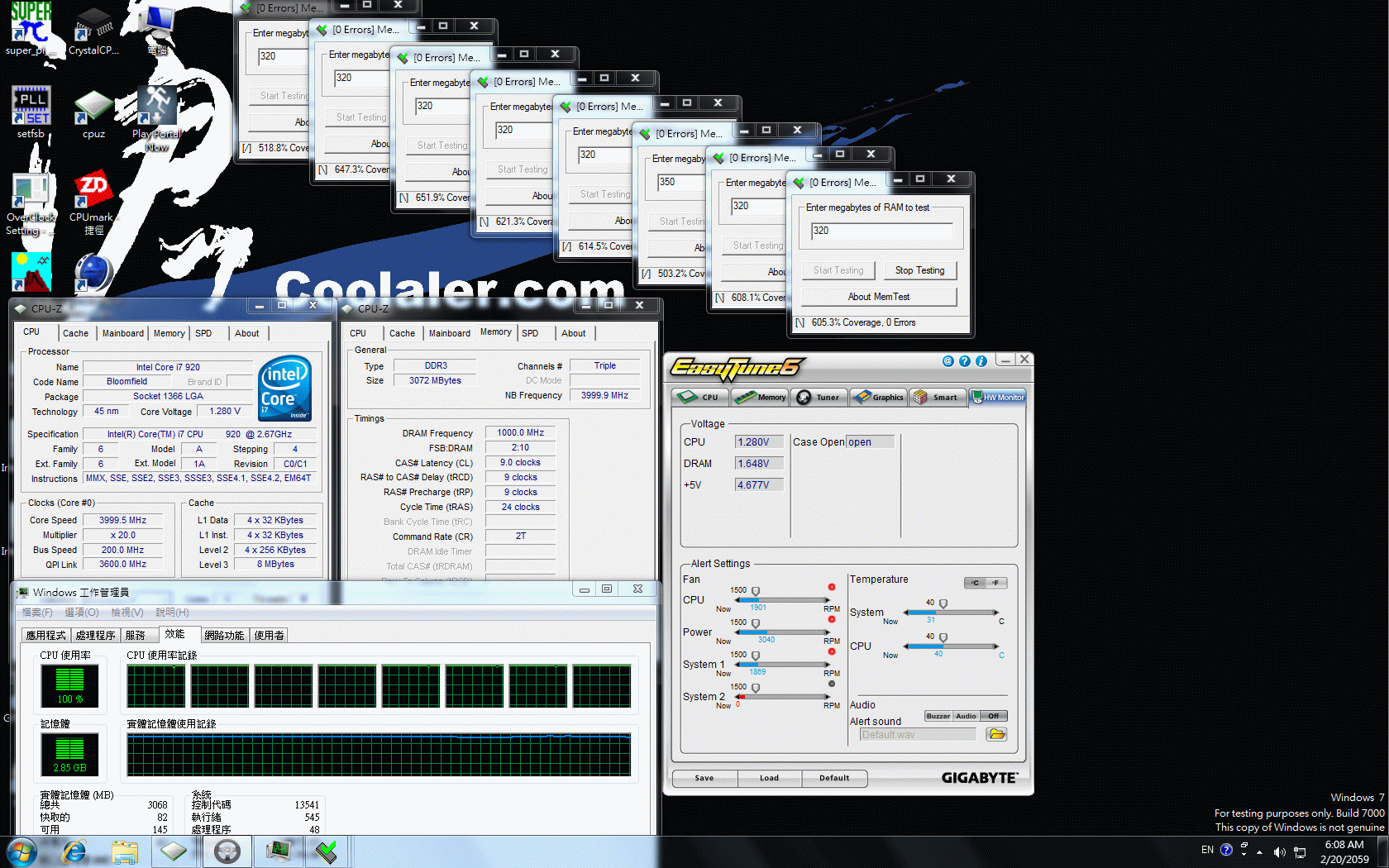Viewport: 1389px width, 868px height.
Task: Select the Task Manager taskbar icon
Action: tap(279, 851)
